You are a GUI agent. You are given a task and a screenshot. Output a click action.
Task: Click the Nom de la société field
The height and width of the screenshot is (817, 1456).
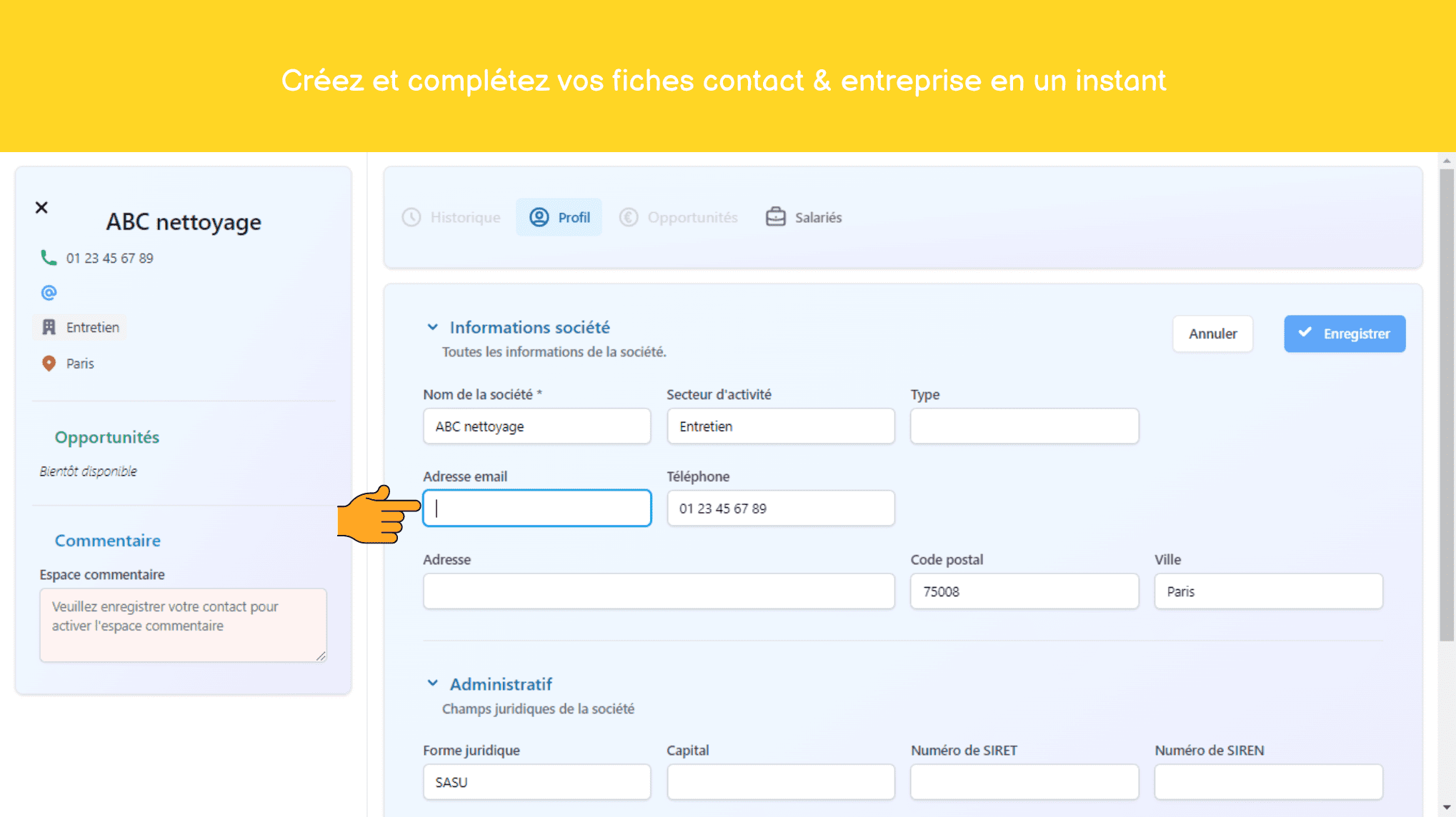click(x=537, y=426)
